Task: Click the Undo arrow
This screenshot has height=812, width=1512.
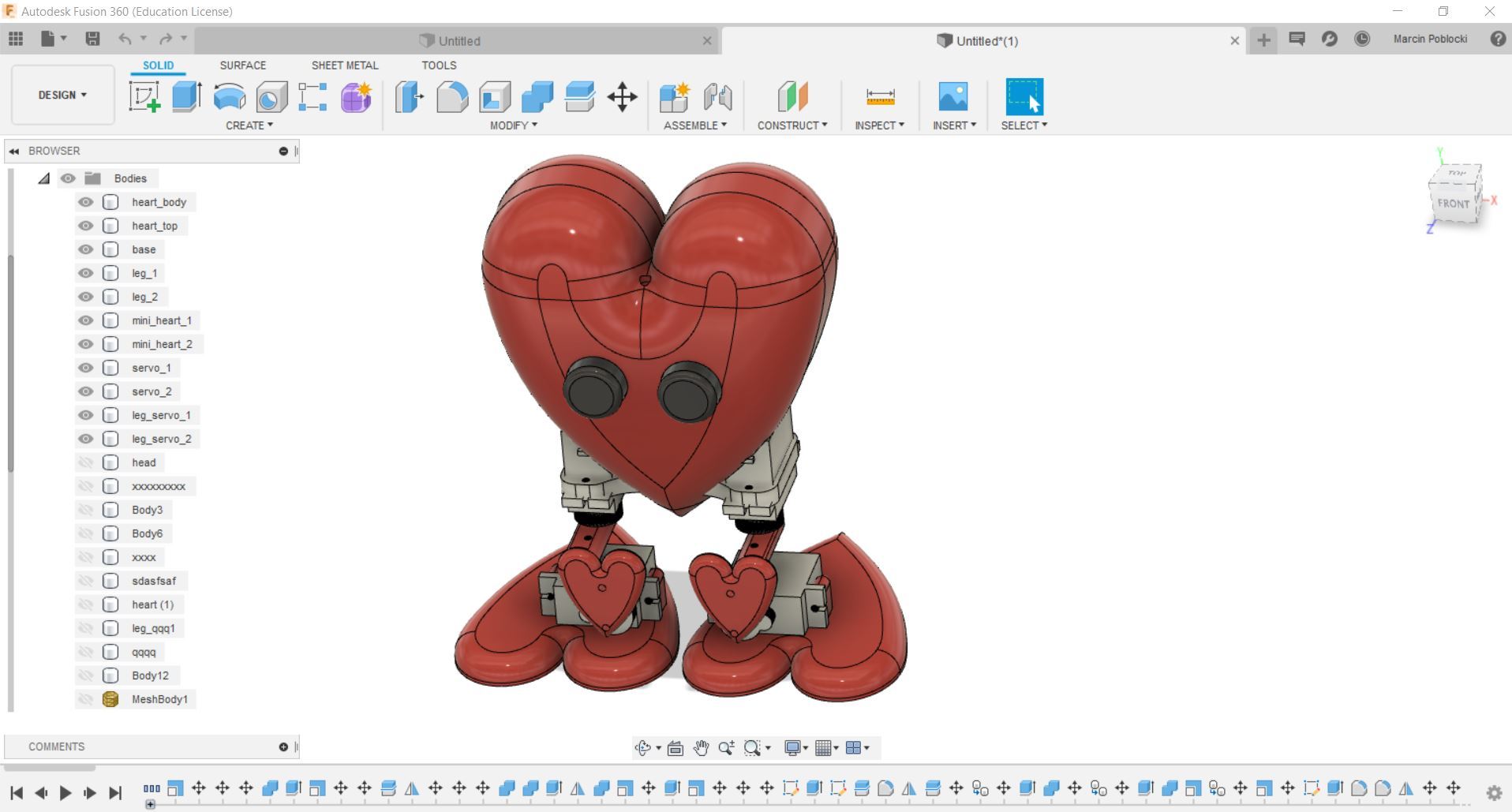Action: point(125,39)
